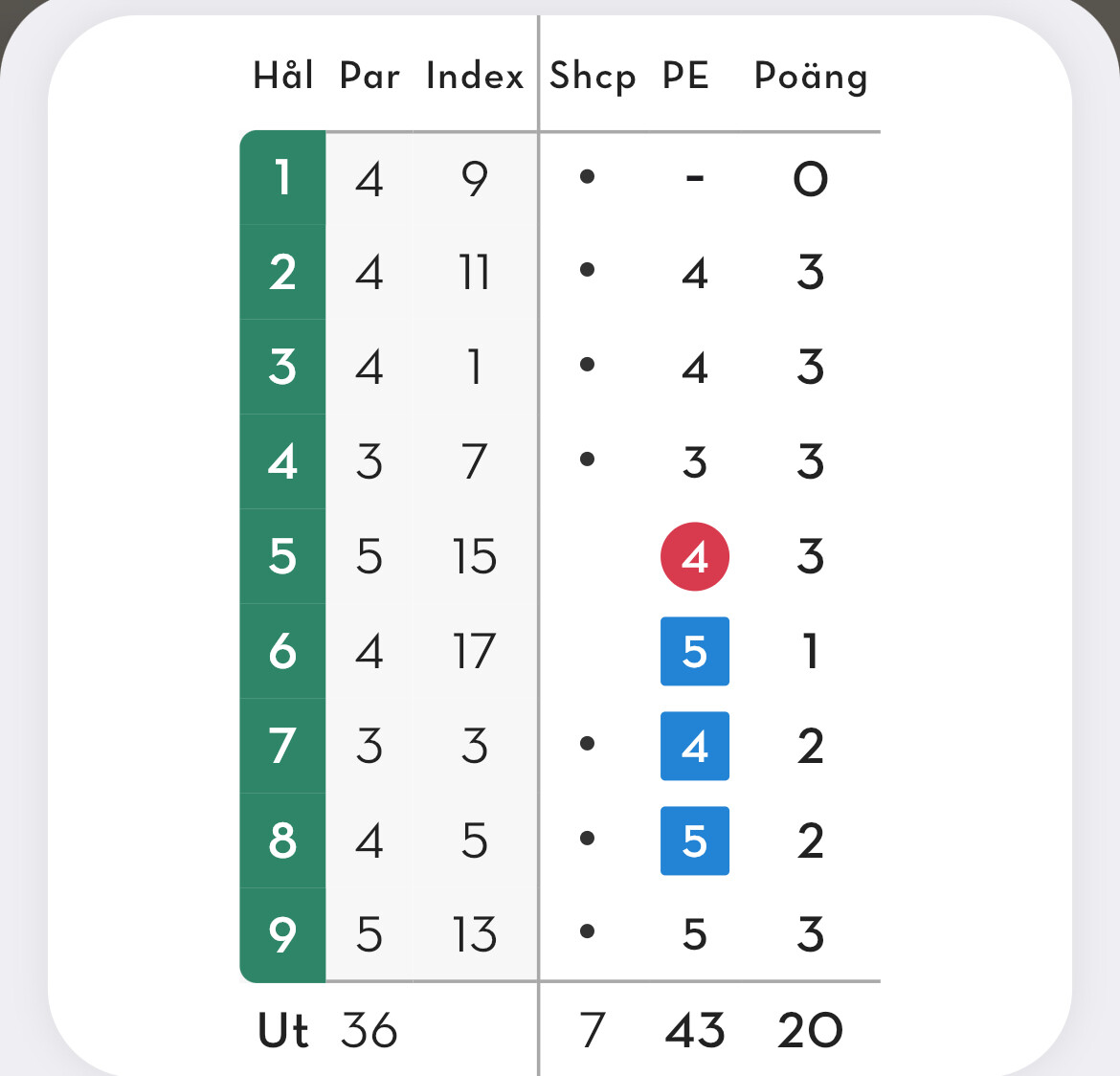Image resolution: width=1120 pixels, height=1076 pixels.
Task: Tap the green hole 4 cell
Action: (x=282, y=461)
